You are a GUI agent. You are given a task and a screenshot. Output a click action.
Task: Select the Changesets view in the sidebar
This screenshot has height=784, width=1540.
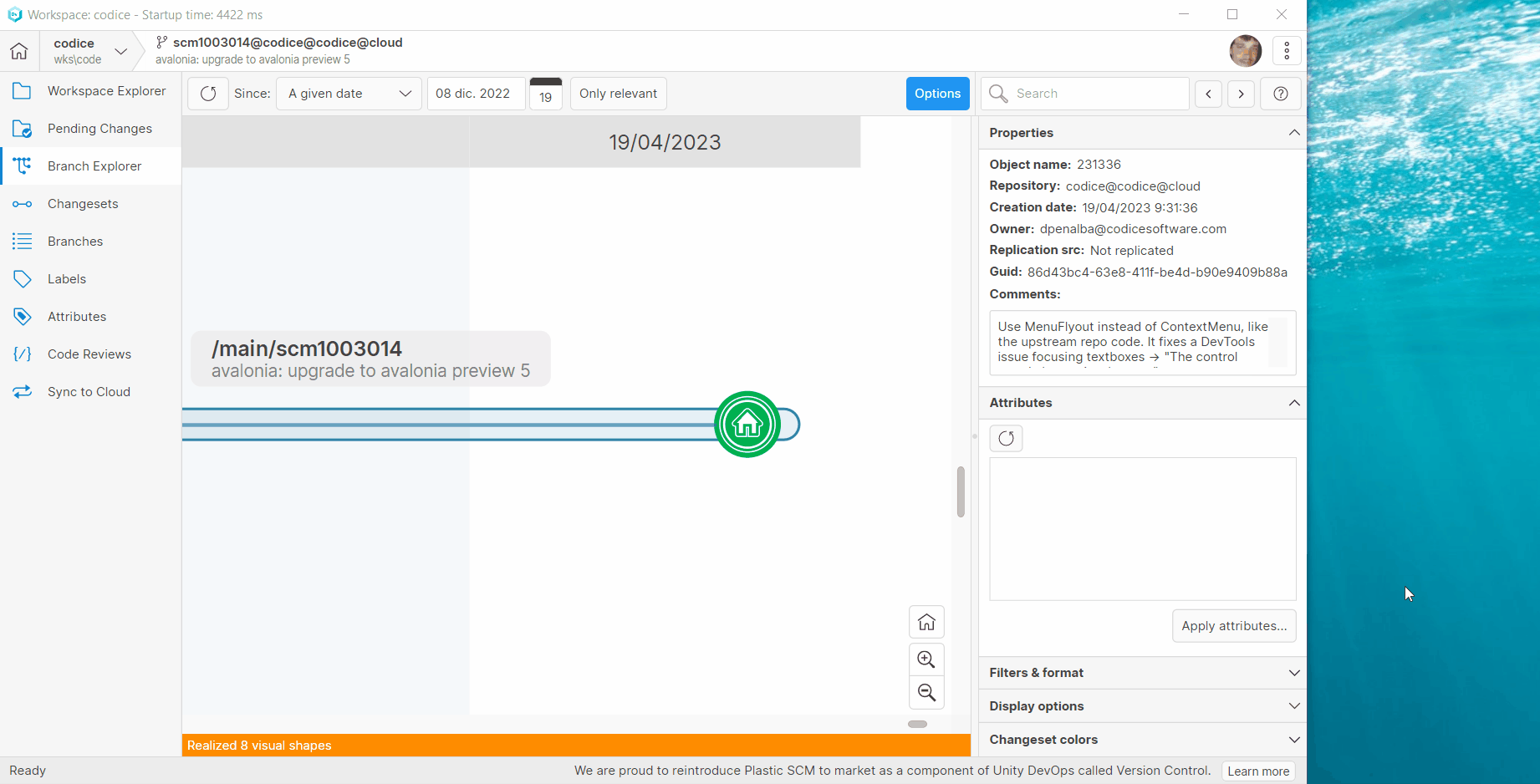point(83,203)
